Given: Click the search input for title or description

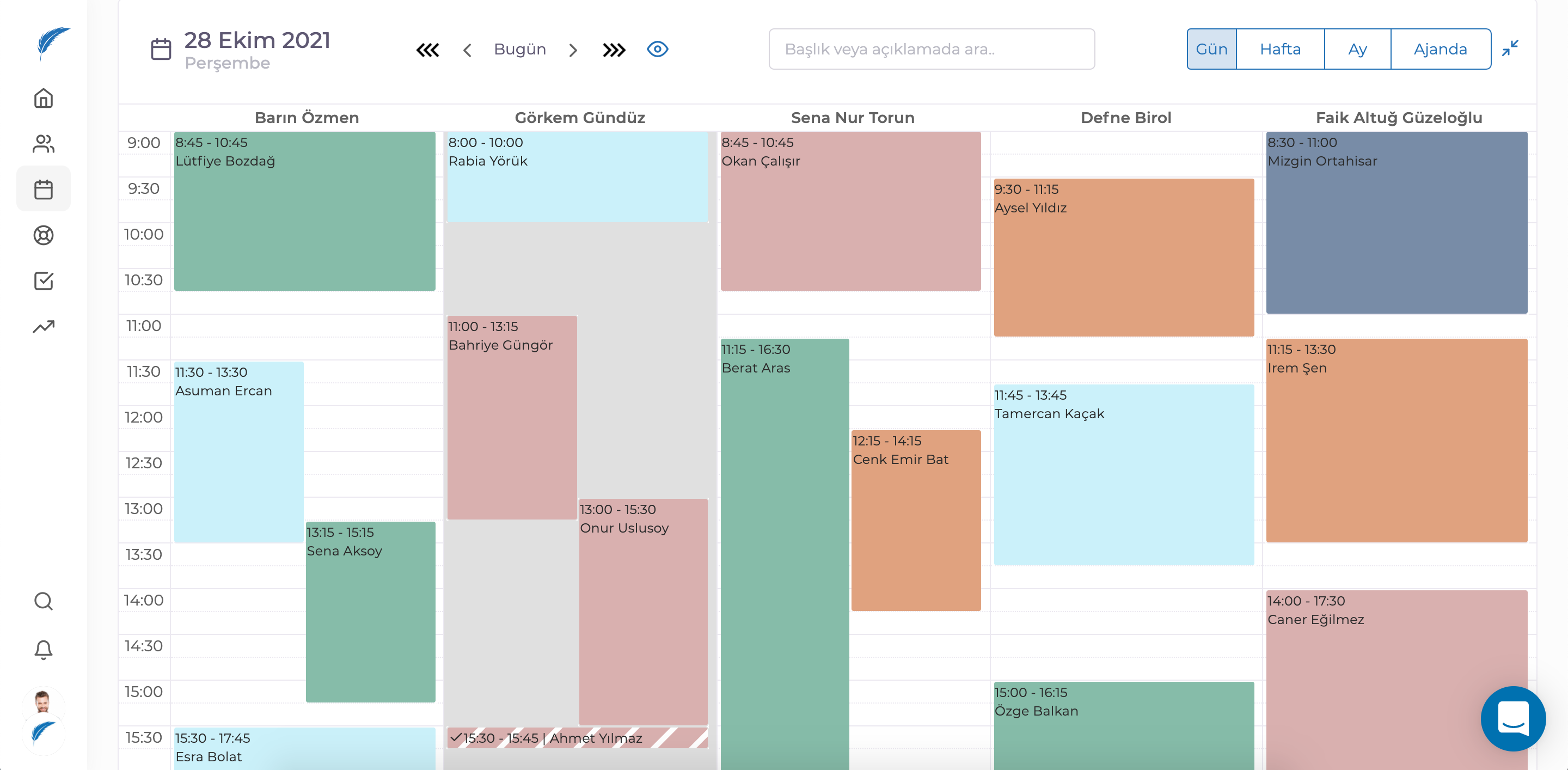Looking at the screenshot, I should 932,48.
